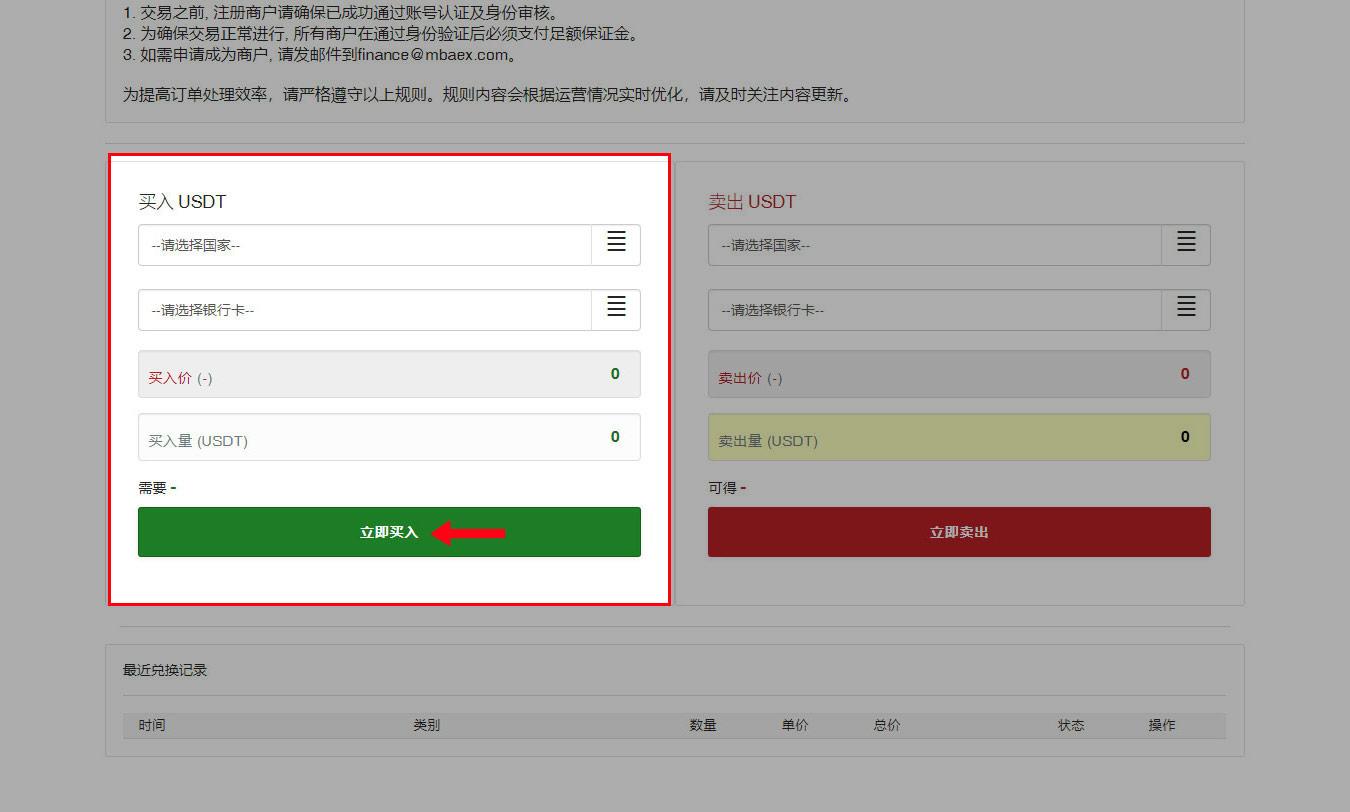
Task: Click the 需要 label under buy amount
Action: coord(152,488)
